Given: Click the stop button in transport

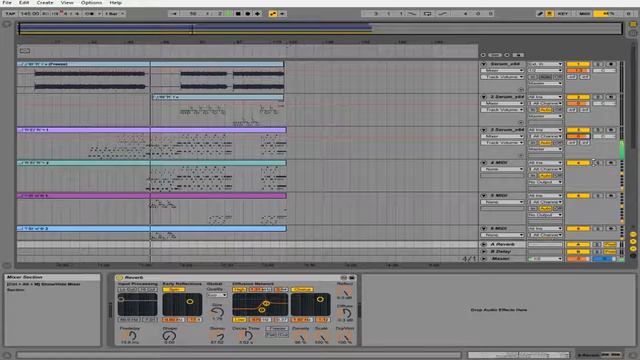Looking at the screenshot, I should pos(238,13).
